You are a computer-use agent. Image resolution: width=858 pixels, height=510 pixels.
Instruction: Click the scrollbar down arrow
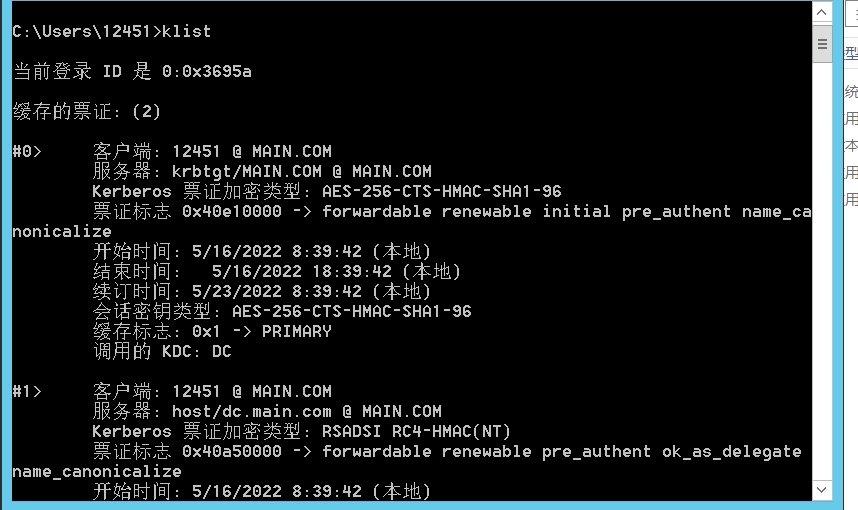[x=822, y=489]
